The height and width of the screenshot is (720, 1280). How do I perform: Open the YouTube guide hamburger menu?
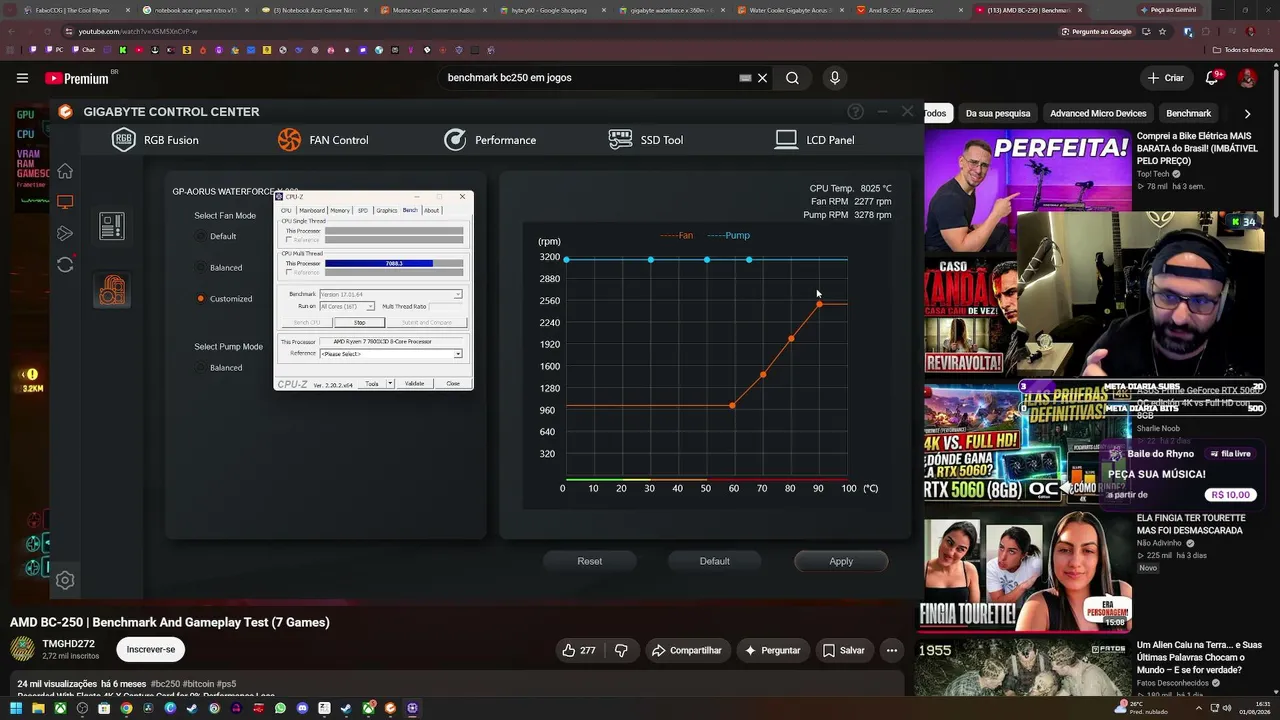click(x=22, y=78)
